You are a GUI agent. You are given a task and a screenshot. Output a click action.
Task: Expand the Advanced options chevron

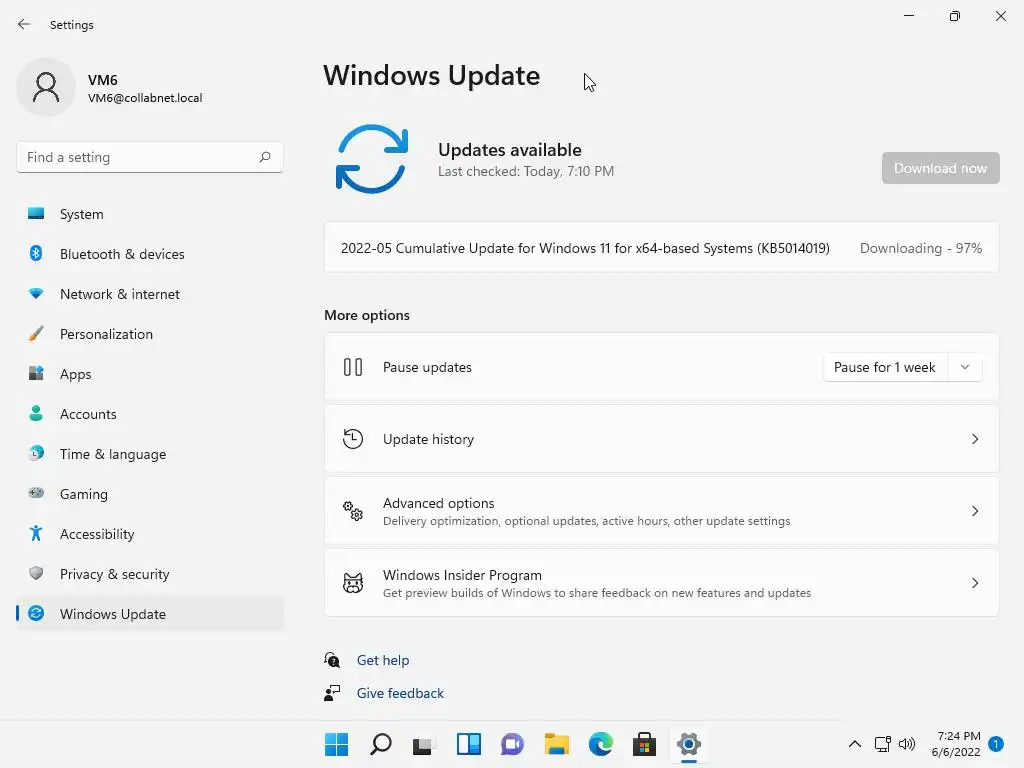tap(974, 511)
